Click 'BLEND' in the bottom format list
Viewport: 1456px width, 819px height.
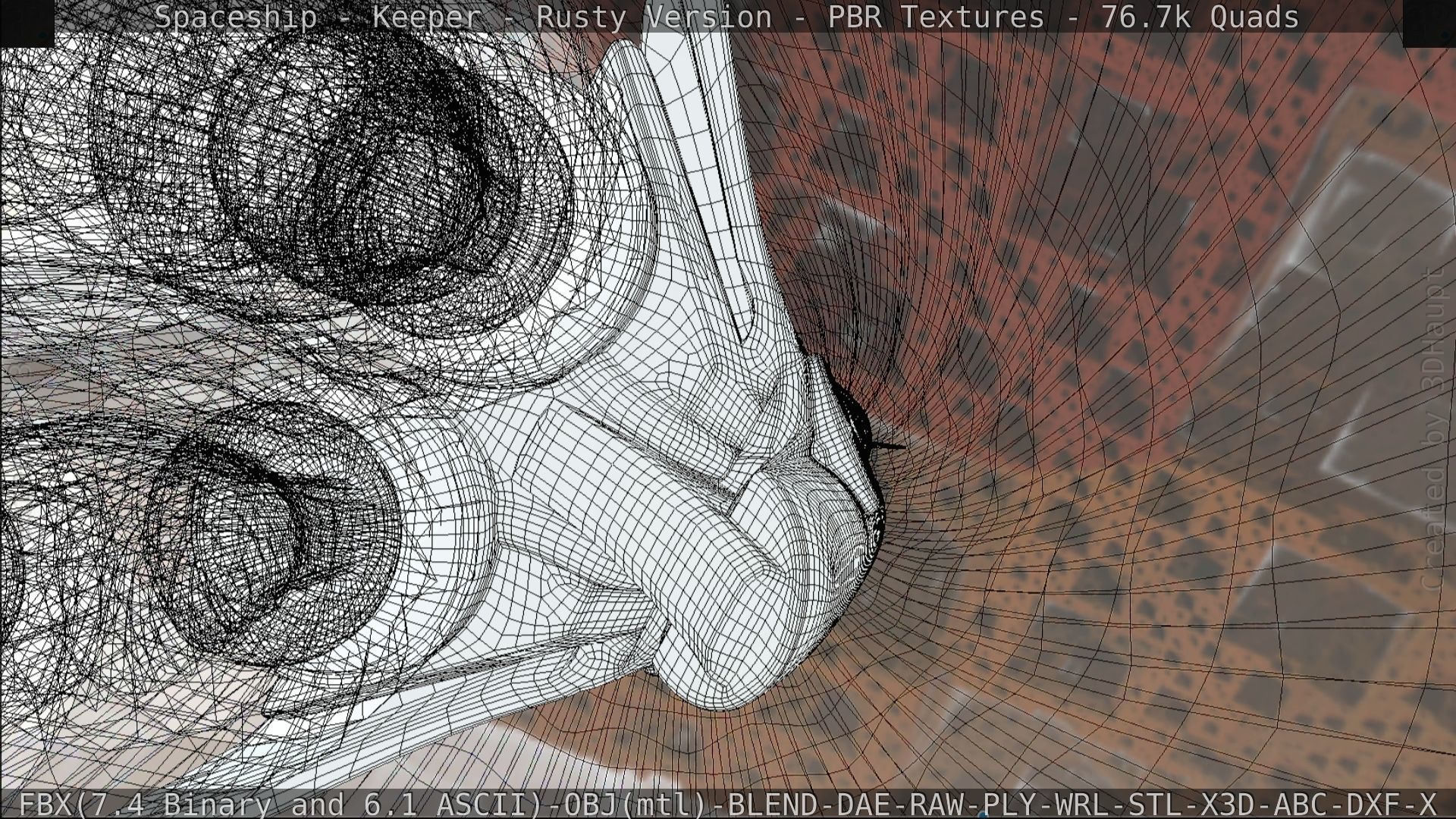(773, 804)
